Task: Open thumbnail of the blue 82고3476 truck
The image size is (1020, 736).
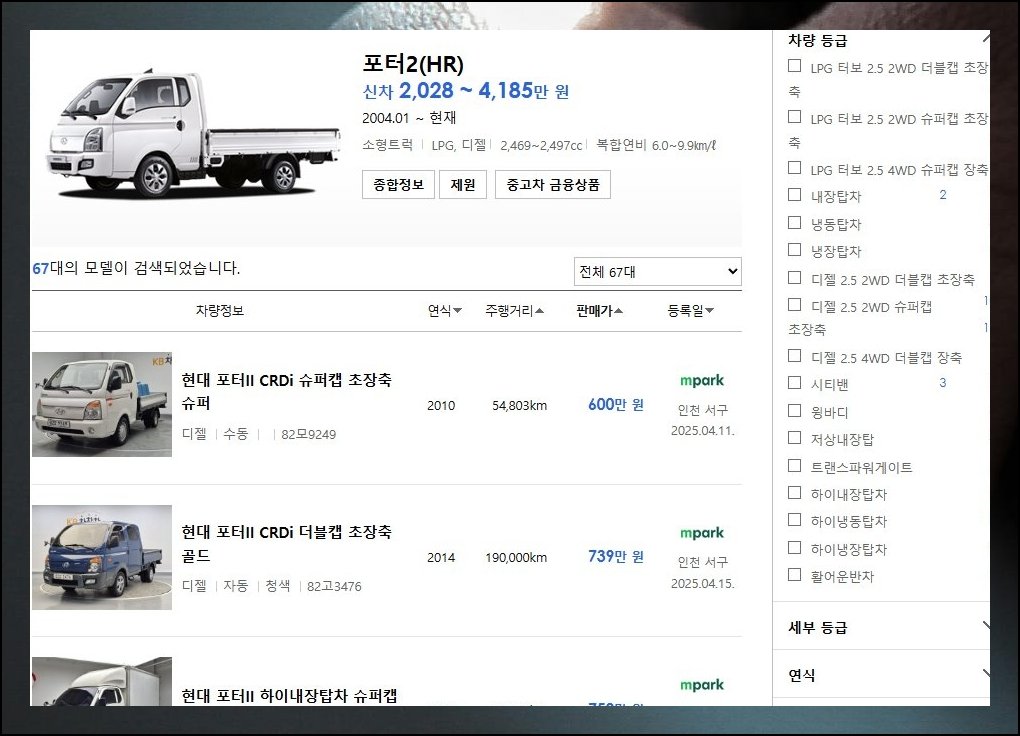Action: 102,557
